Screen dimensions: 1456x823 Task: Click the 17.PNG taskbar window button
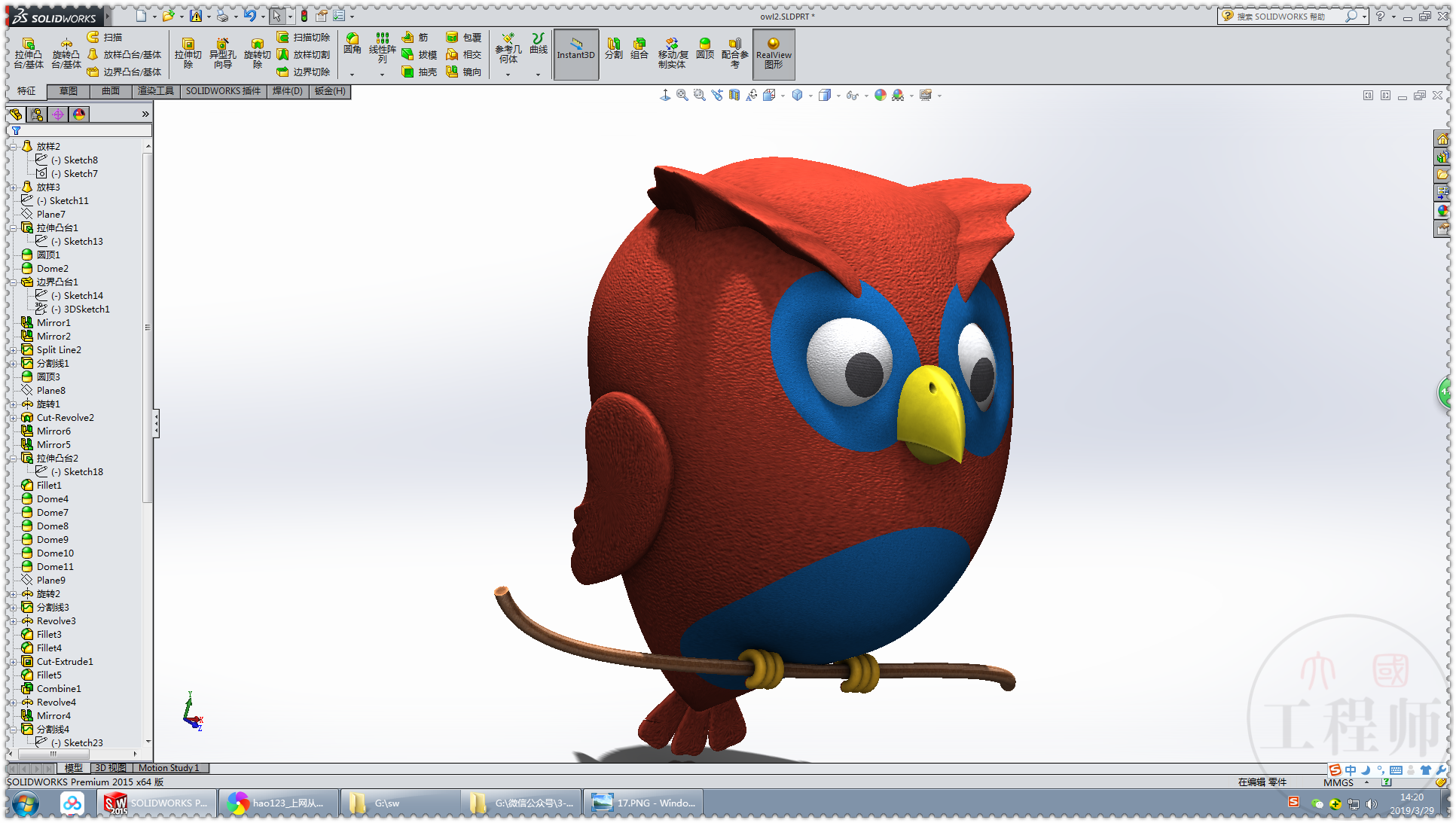coord(643,803)
